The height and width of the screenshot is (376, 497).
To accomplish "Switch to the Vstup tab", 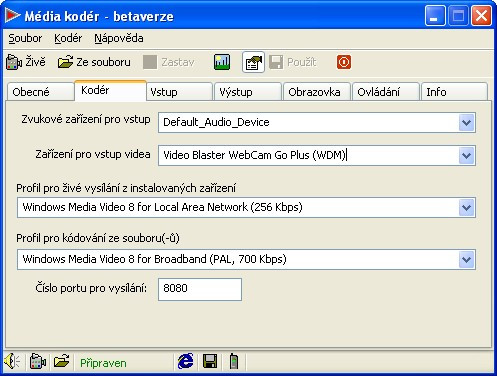I will pyautogui.click(x=179, y=92).
